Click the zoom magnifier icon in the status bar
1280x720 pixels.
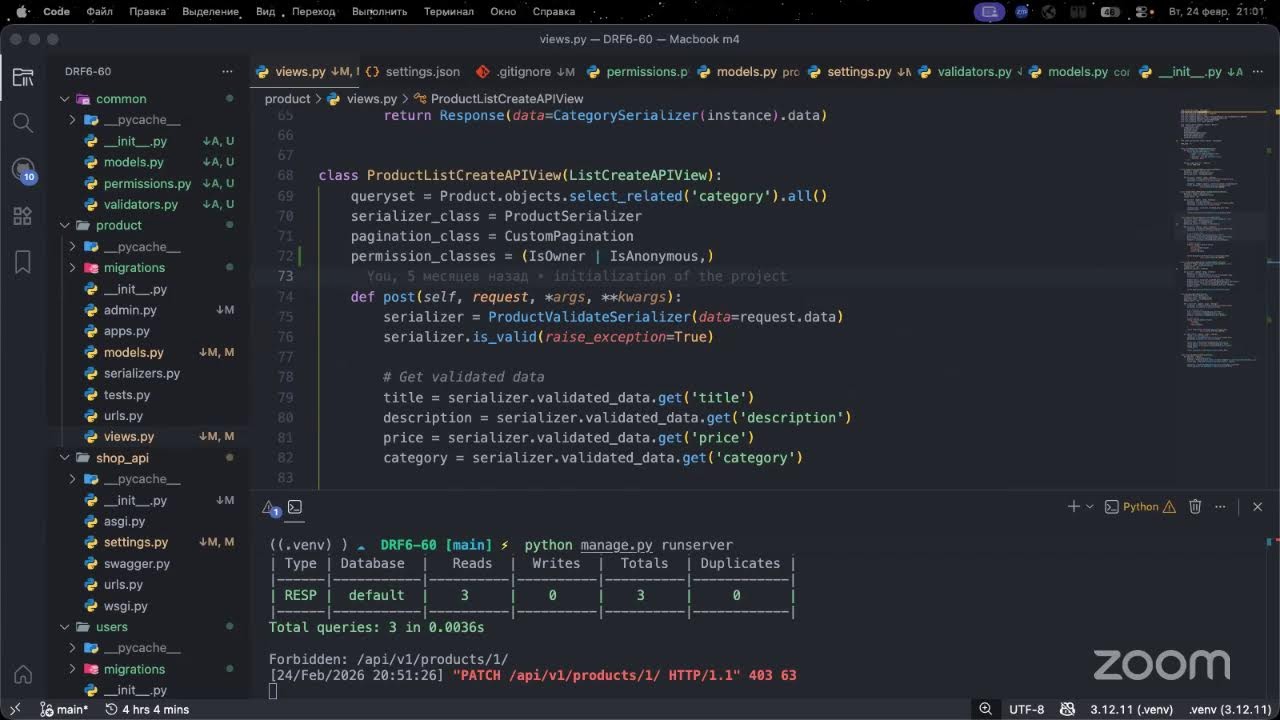985,709
